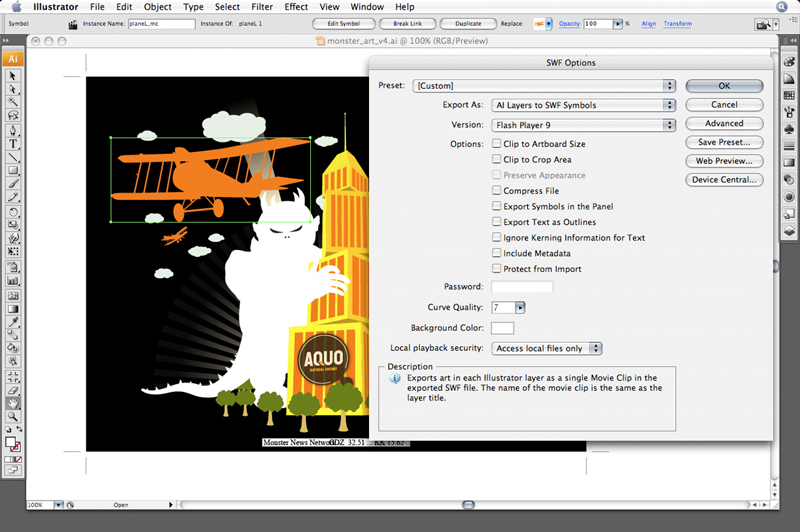Open the Layers panel icon

tap(790, 231)
